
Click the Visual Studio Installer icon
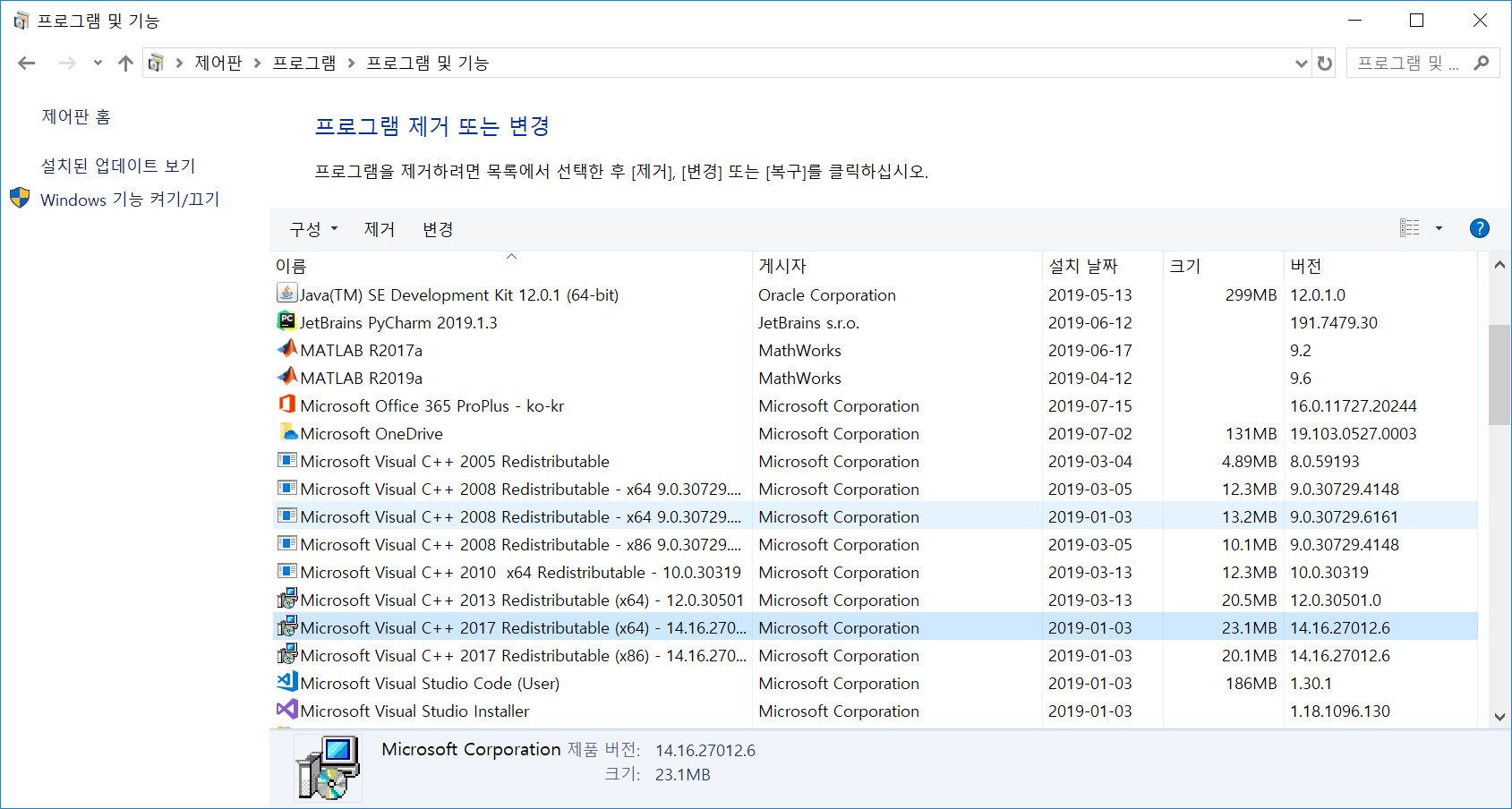[x=286, y=709]
